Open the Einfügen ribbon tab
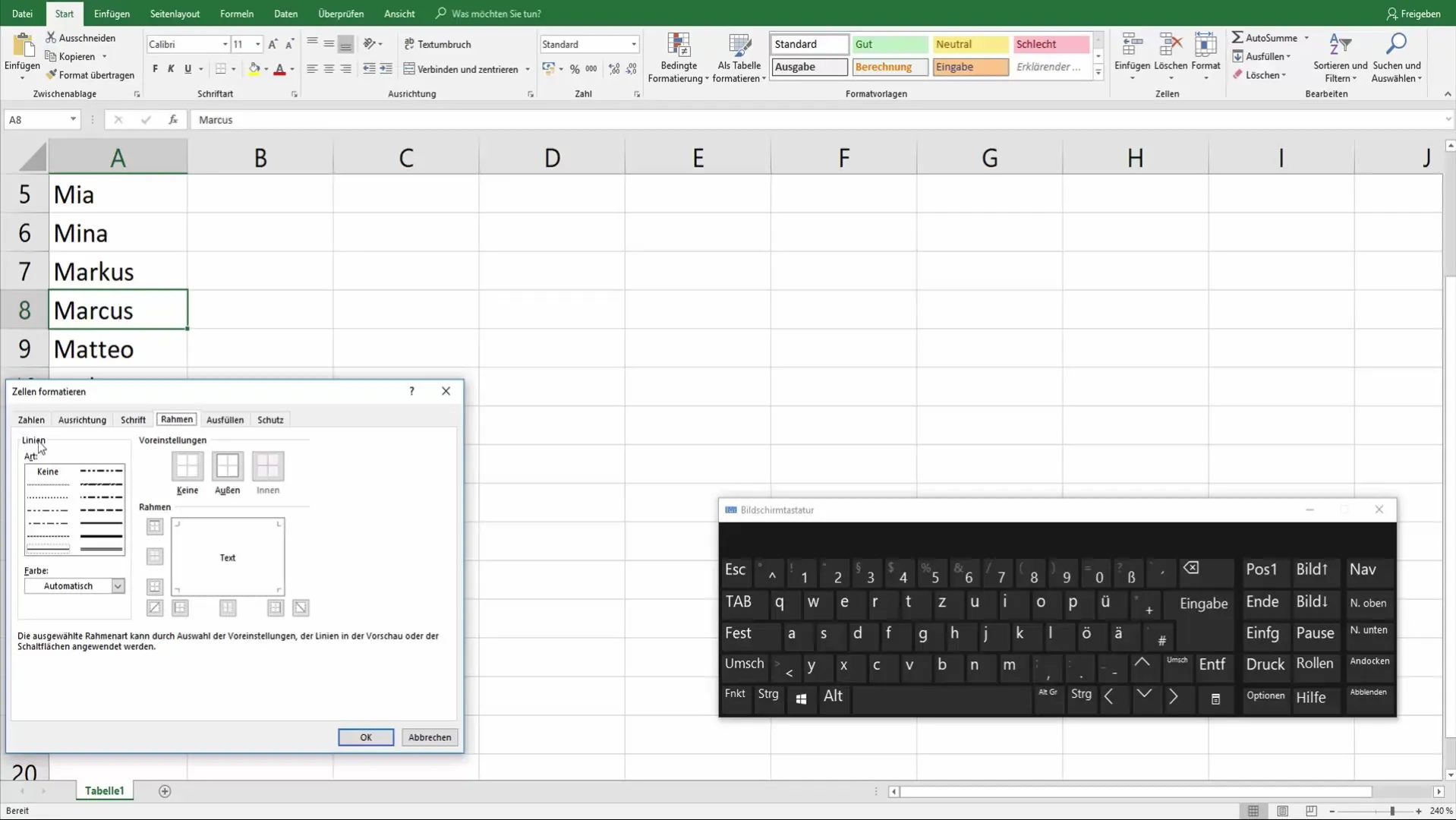This screenshot has height=820, width=1456. pos(112,14)
